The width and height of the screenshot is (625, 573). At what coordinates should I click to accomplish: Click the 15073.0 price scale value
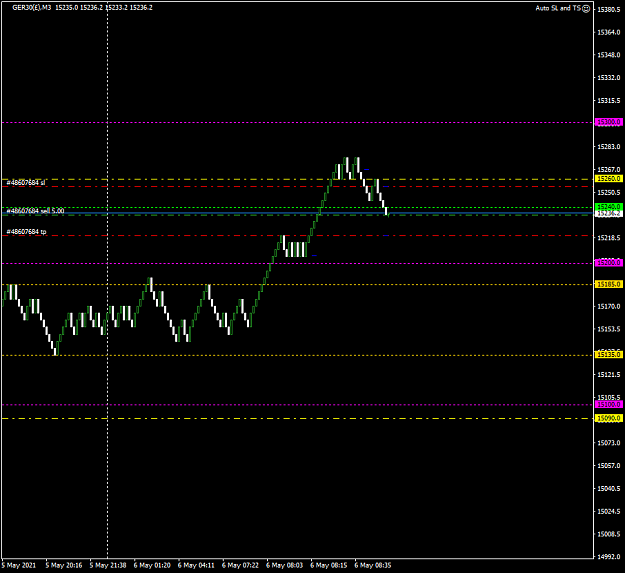pos(609,443)
